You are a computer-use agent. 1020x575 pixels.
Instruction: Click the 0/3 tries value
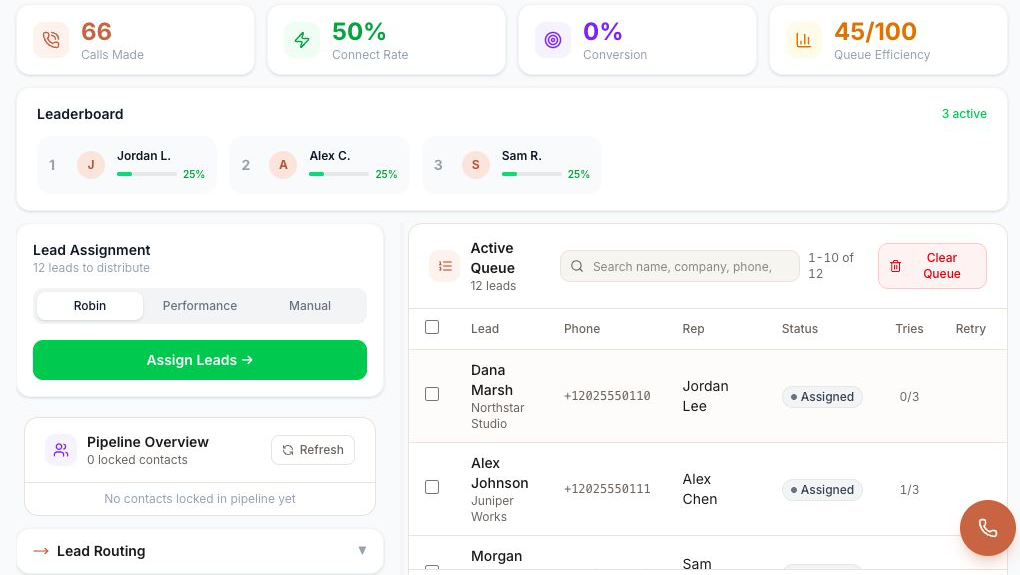(909, 397)
